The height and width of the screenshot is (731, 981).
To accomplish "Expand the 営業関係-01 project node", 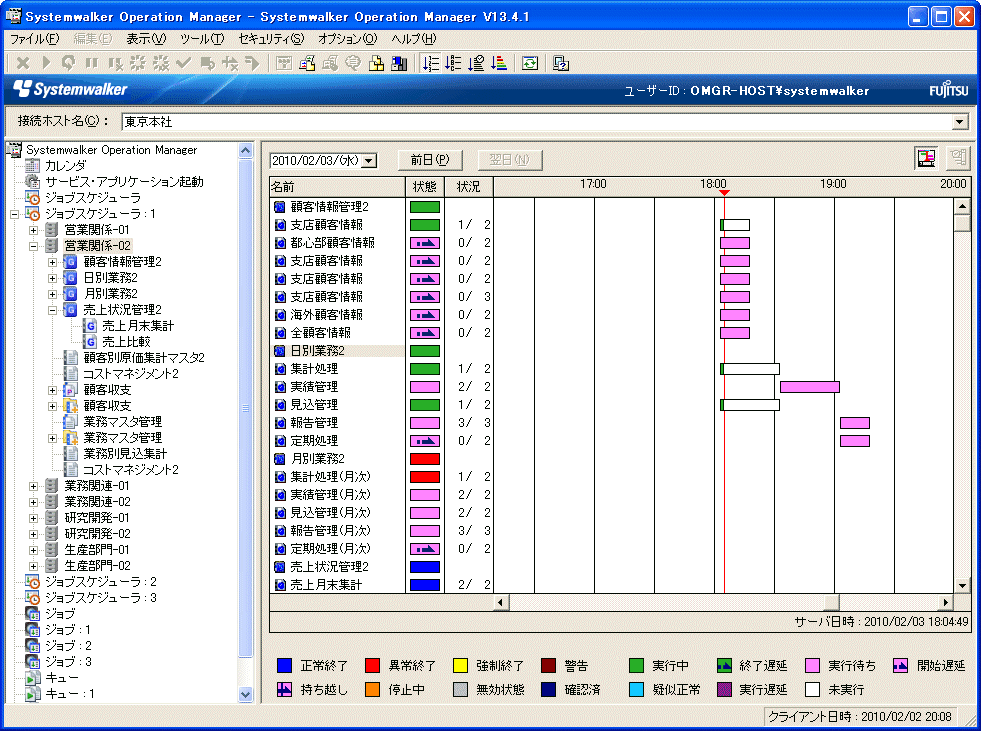I will (34, 230).
